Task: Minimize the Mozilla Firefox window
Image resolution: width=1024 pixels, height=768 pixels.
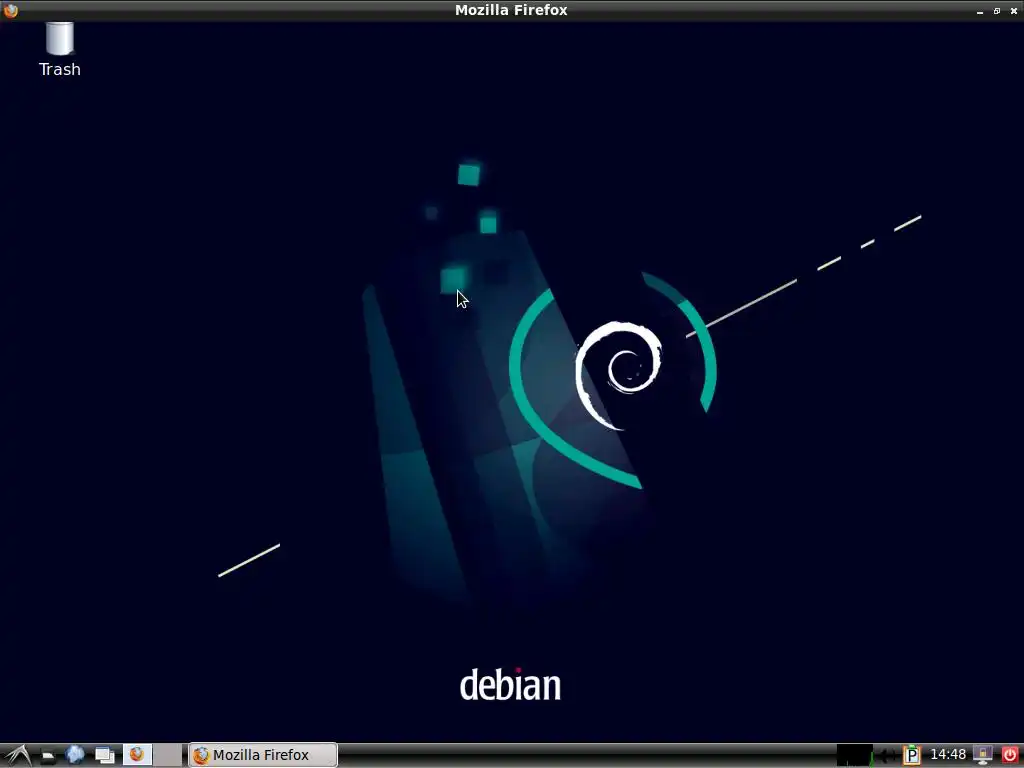Action: tap(980, 11)
